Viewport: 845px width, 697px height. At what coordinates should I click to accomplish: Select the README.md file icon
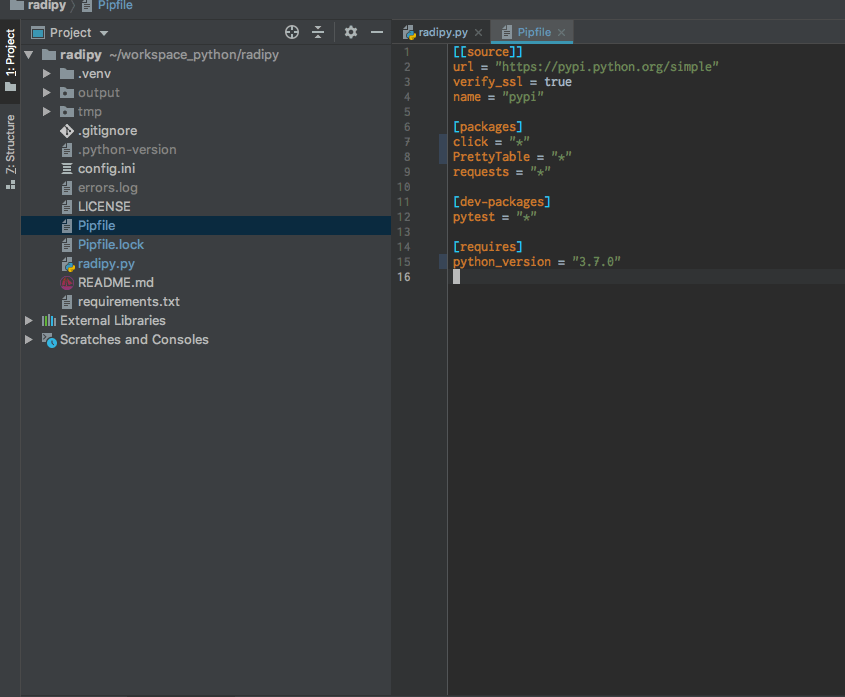[65, 282]
